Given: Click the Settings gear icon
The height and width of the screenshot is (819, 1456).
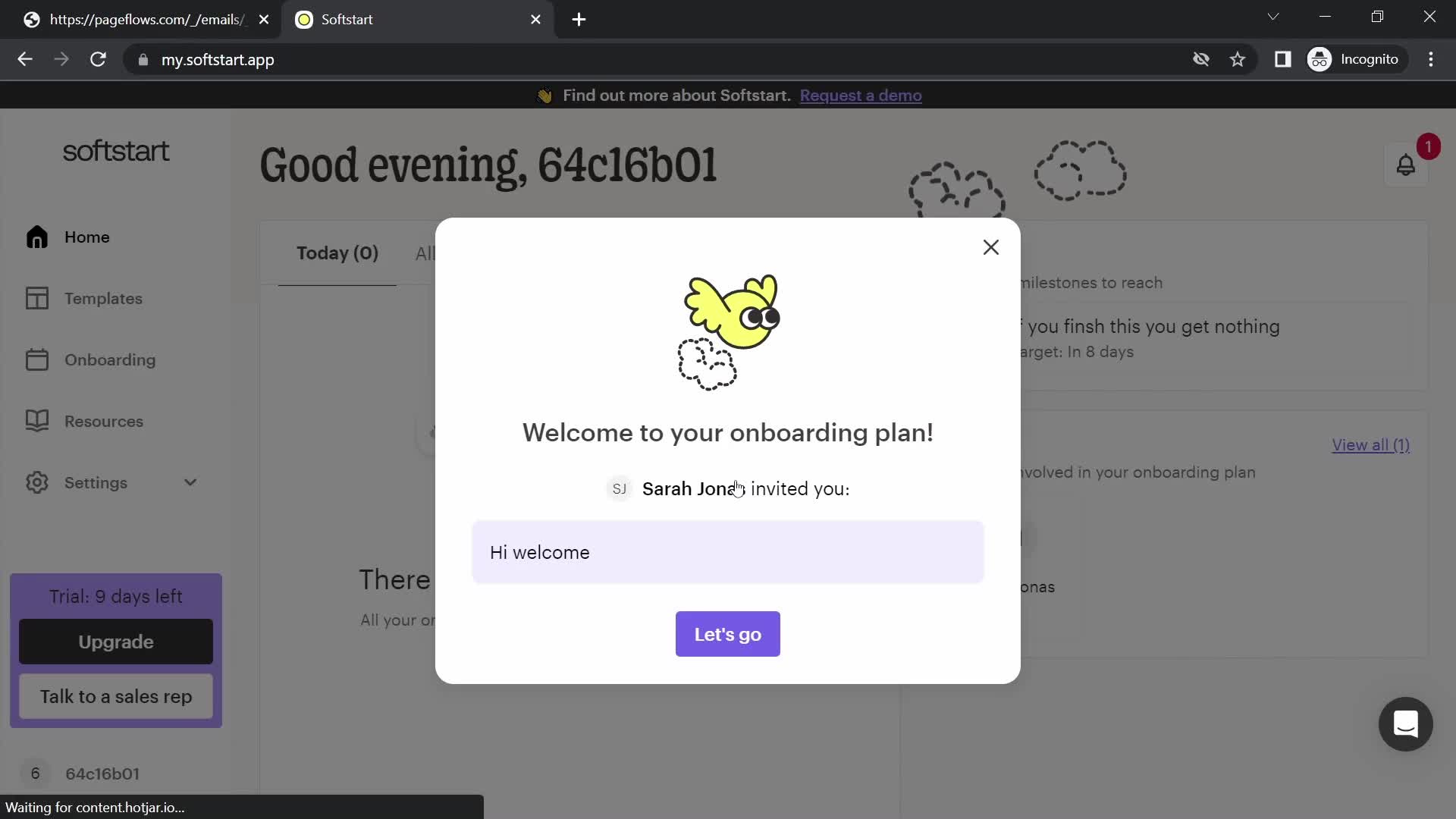Looking at the screenshot, I should point(37,482).
